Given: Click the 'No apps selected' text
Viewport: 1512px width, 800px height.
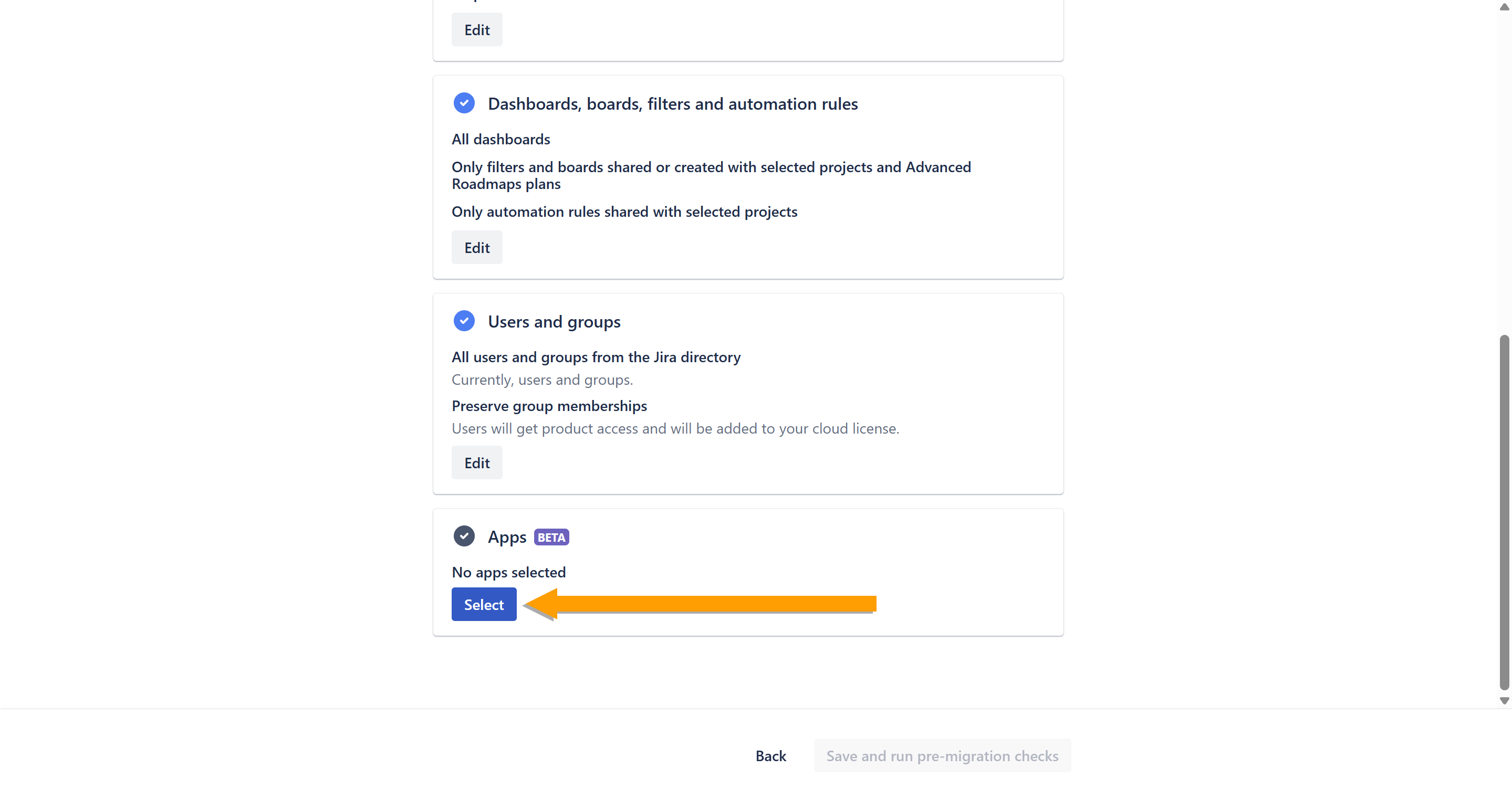Looking at the screenshot, I should [508, 572].
